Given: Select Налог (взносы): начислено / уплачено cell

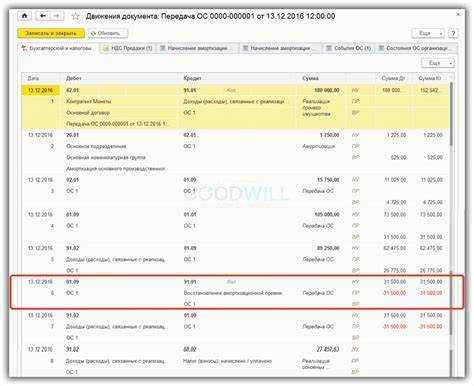Looking at the screenshot, I should coord(228,361).
